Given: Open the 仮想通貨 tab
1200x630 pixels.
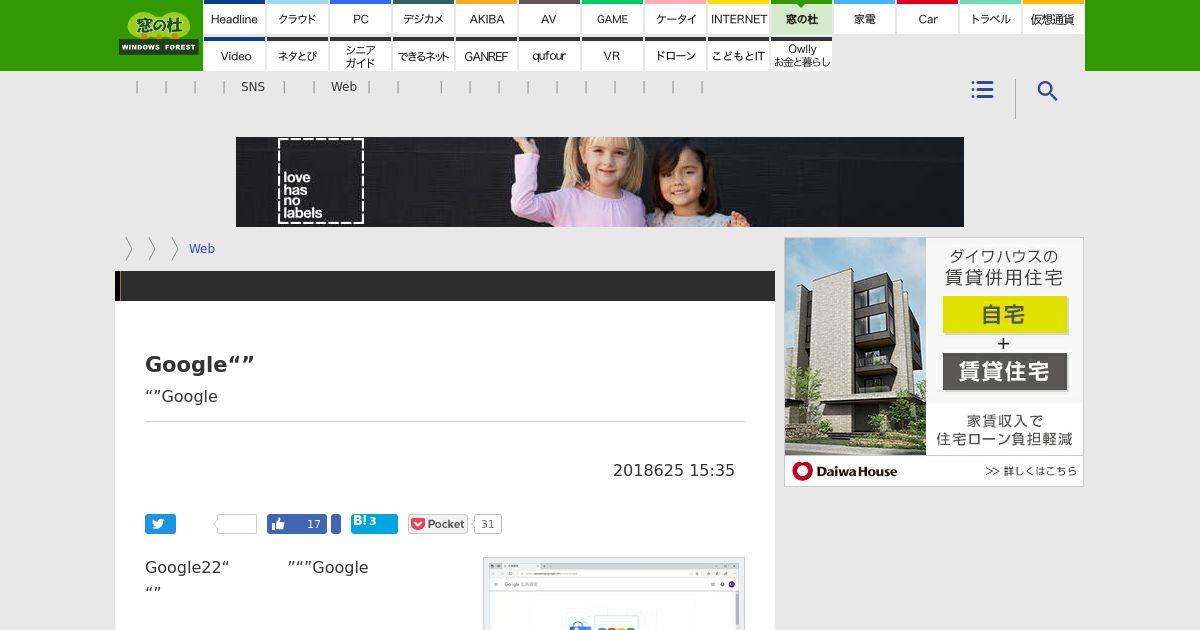Looking at the screenshot, I should pos(1053,18).
